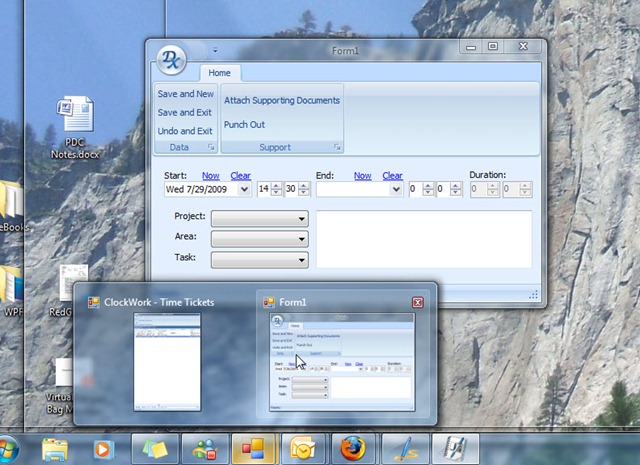640x465 pixels.
Task: Open Firefox from the taskbar
Action: tap(353, 449)
